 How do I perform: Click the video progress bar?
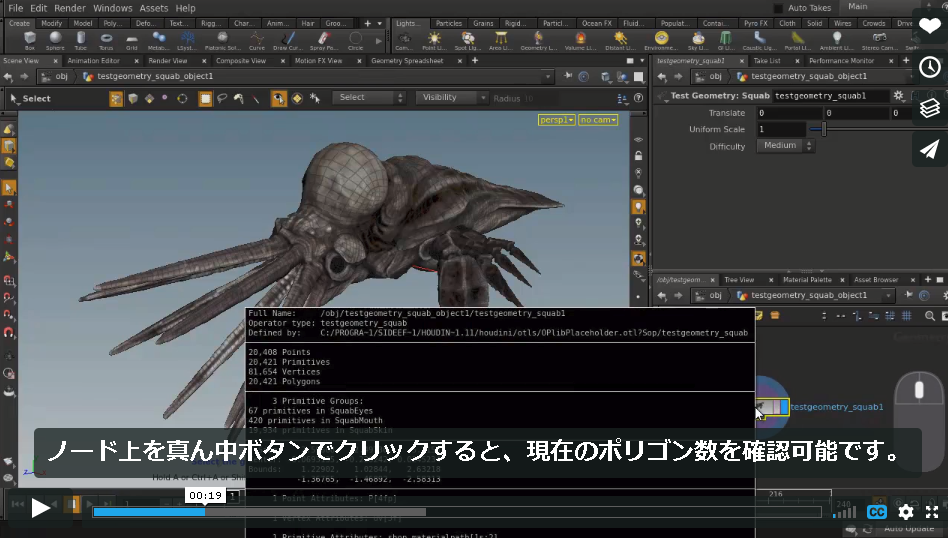(456, 512)
